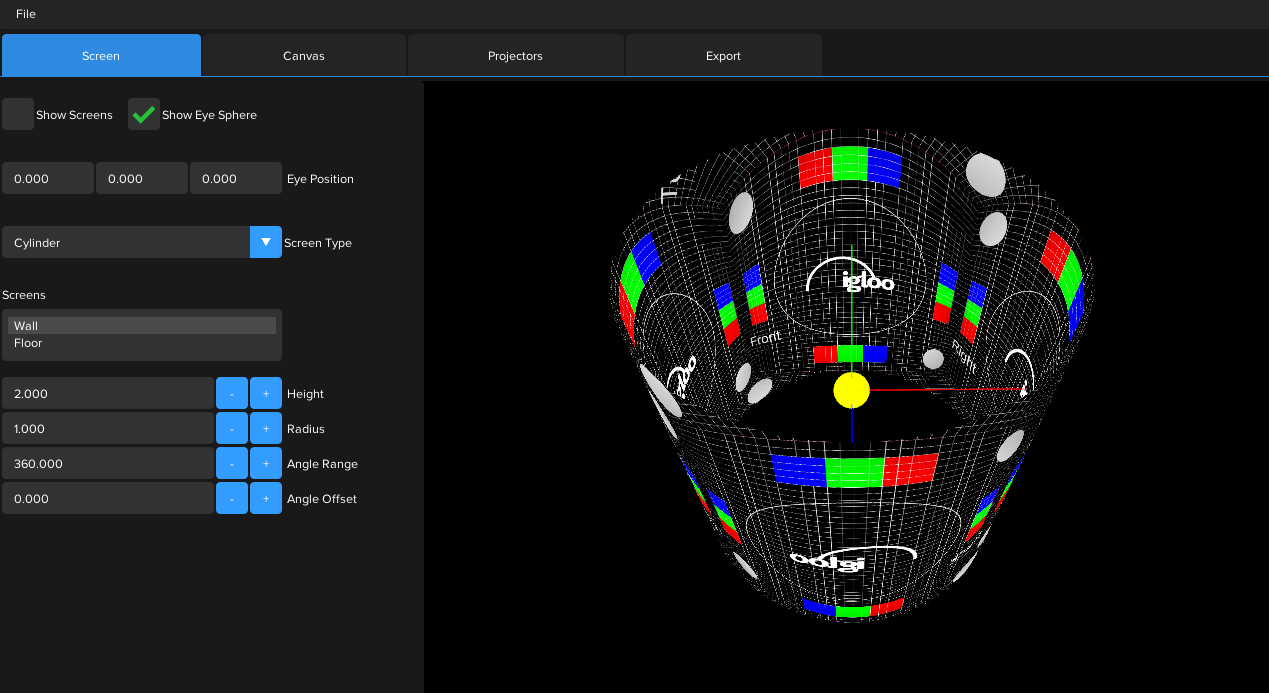Open the Export tab
1269x693 pixels.
pos(723,56)
